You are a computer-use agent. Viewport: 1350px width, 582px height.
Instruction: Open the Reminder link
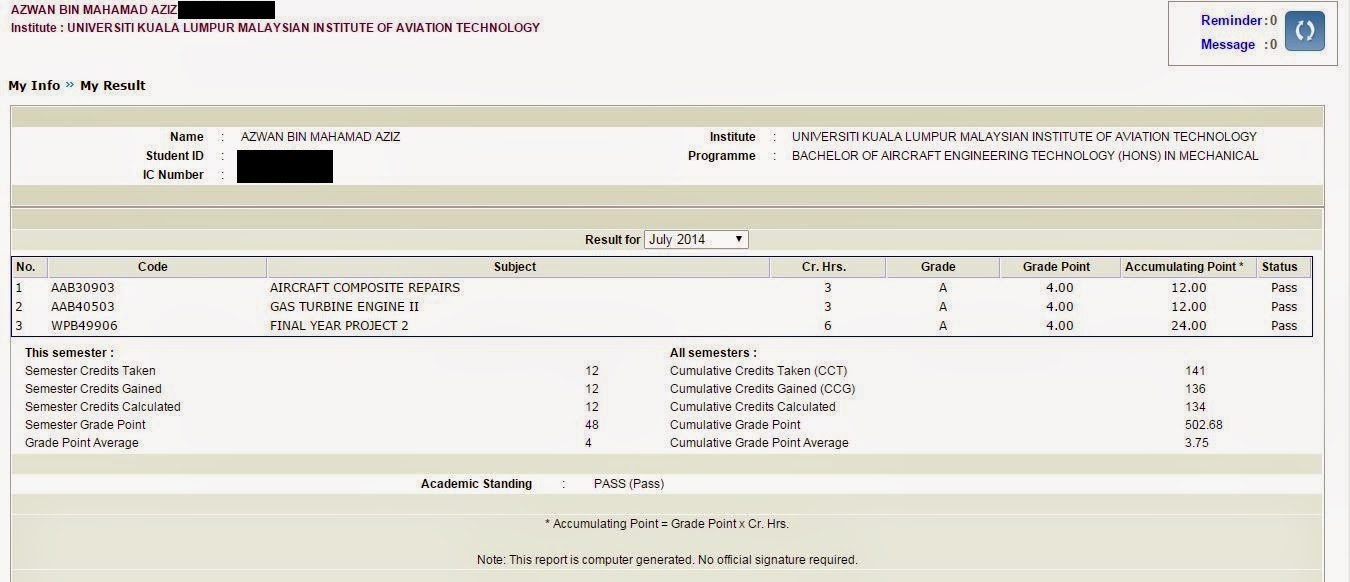1231,20
